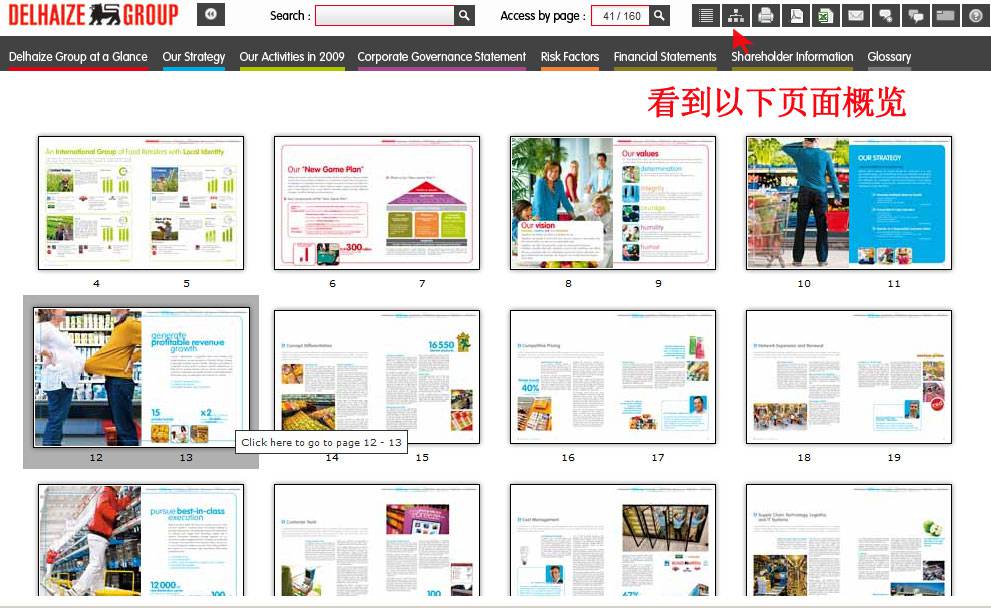
Task: Open the page overview sitemap icon
Action: [737, 15]
